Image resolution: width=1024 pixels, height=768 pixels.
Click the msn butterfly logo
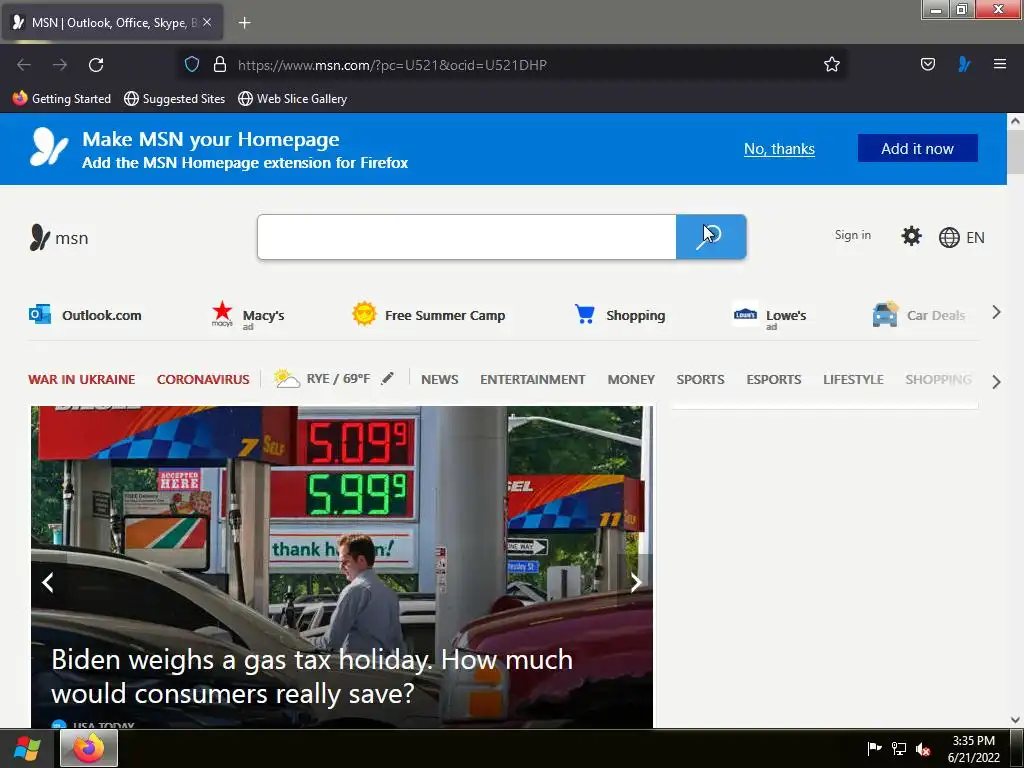click(59, 238)
